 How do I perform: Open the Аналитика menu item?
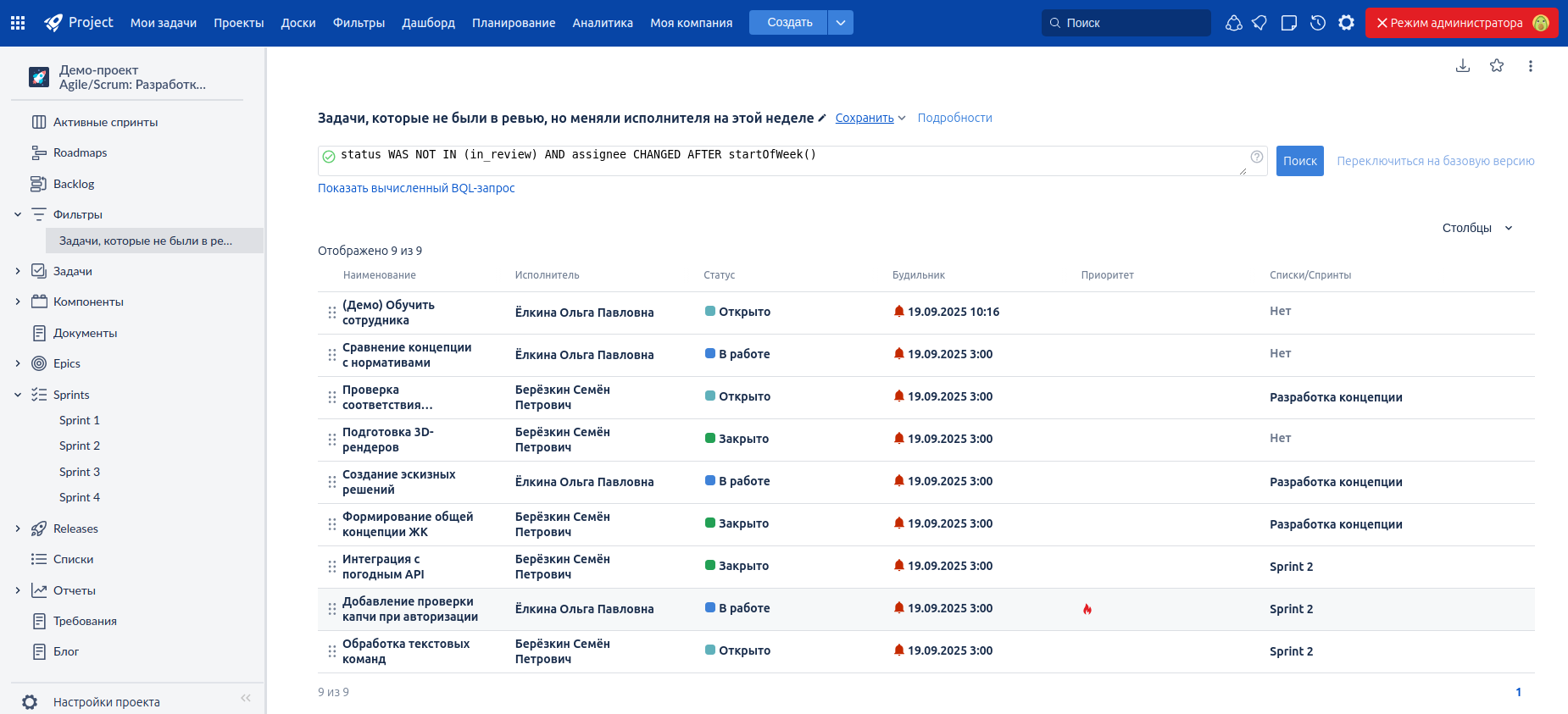603,23
